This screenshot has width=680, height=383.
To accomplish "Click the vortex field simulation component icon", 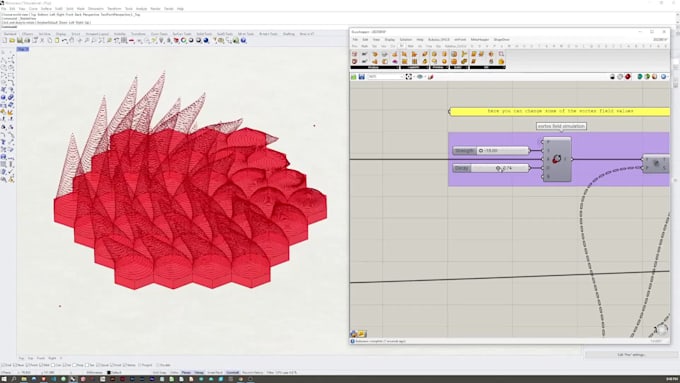I will (556, 159).
